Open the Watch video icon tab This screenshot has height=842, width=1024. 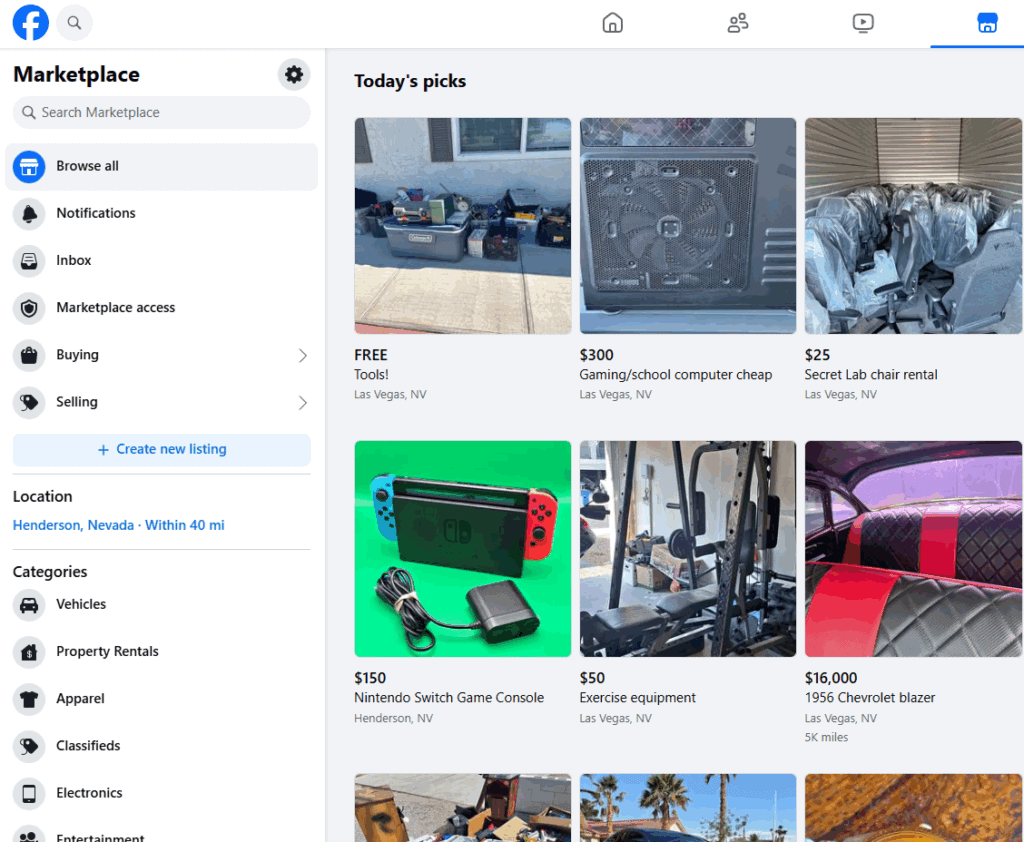[863, 23]
